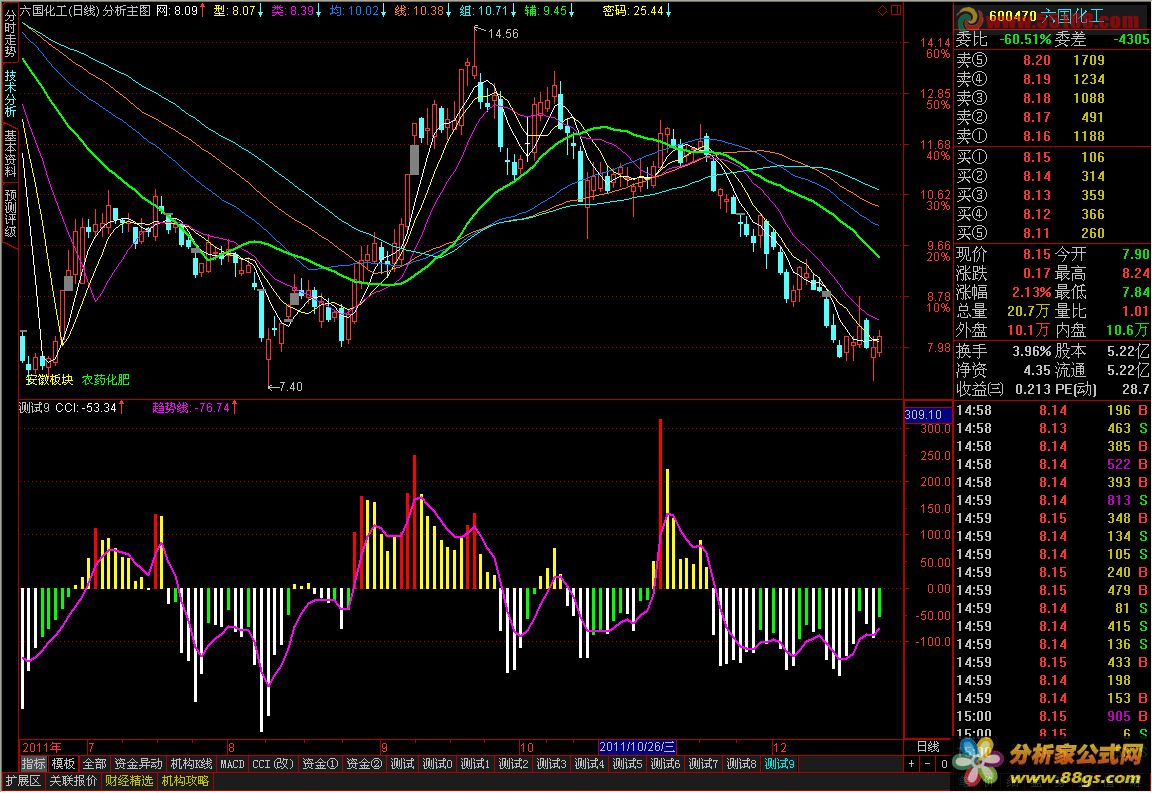Screen dimensions: 1152x793
Task: Click the 买⑤ order row at 8.11
Action: coord(1052,233)
